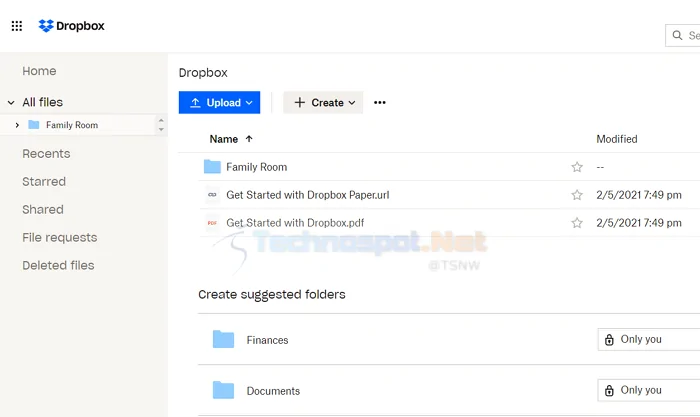Open the Family Room folder row name

pos(257,167)
